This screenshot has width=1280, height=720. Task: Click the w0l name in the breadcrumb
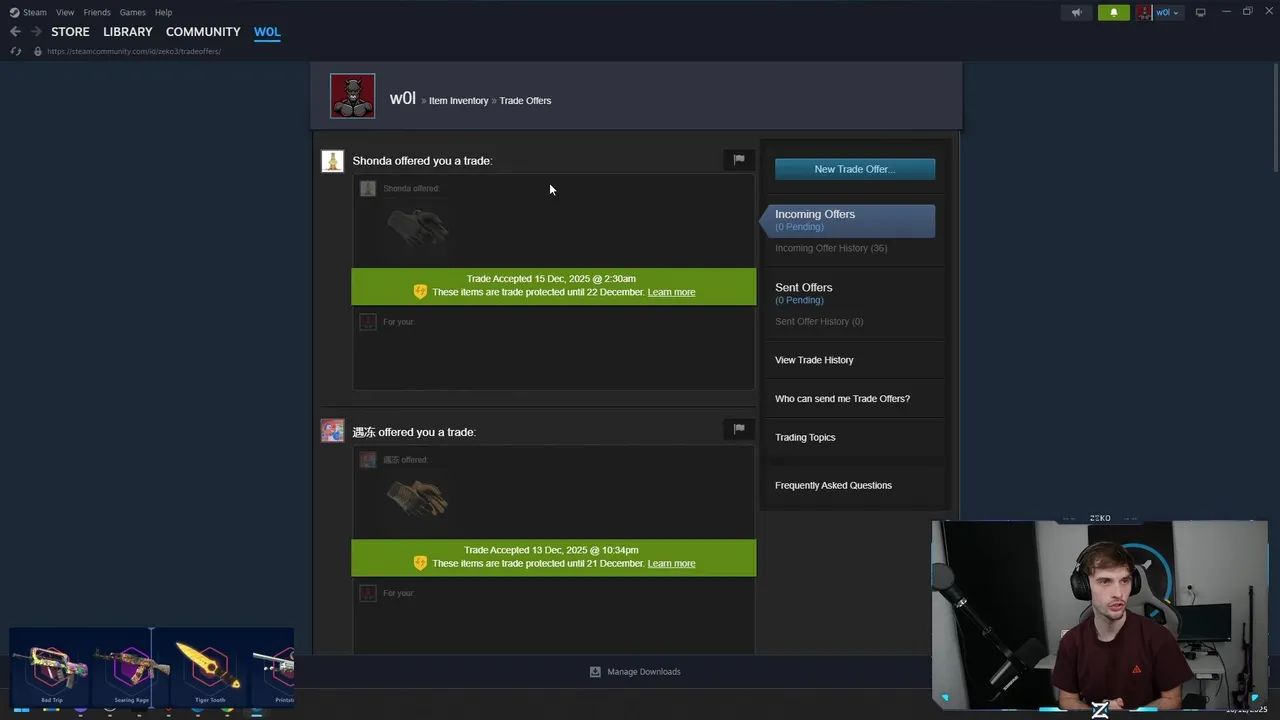(x=403, y=98)
